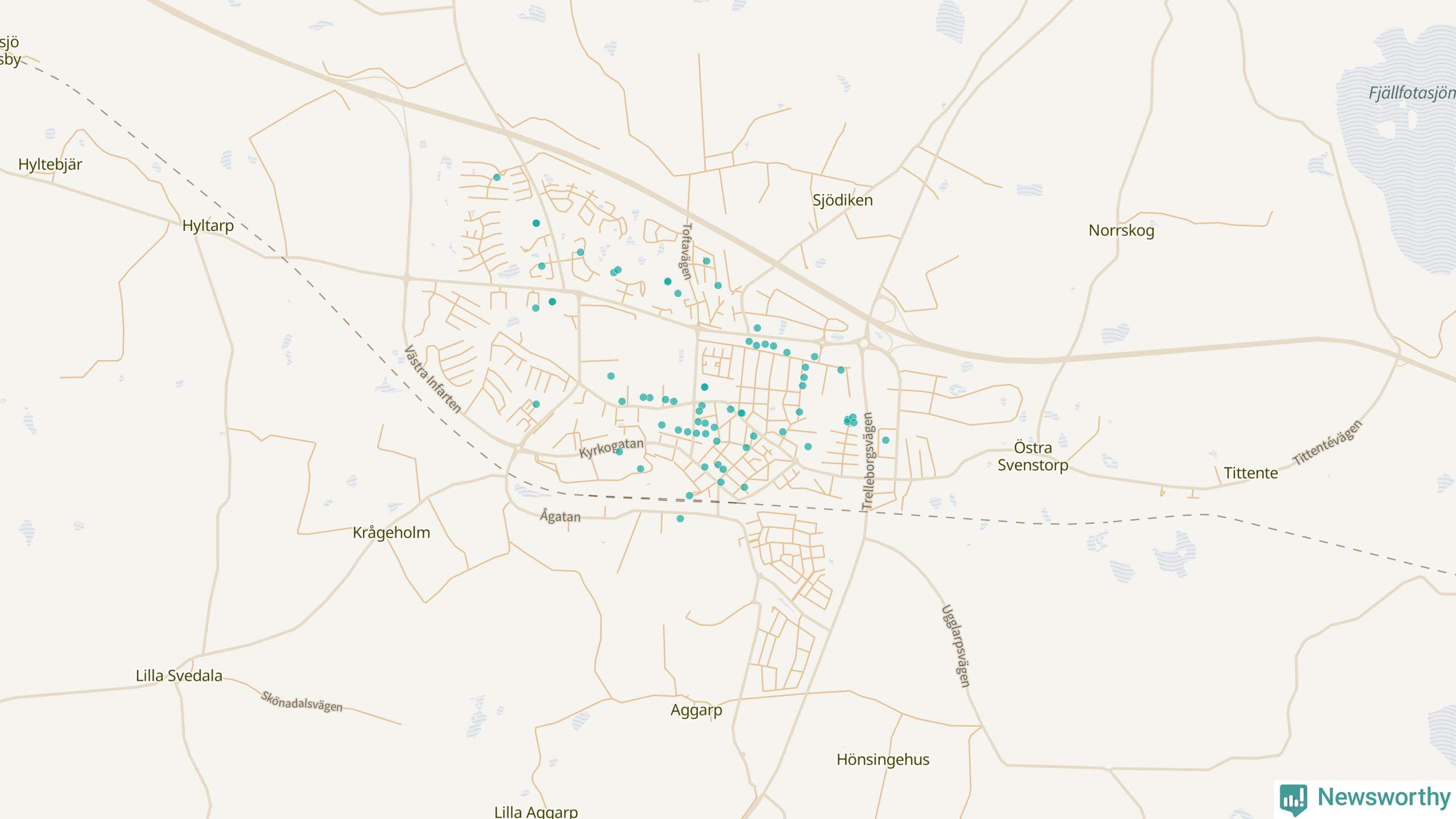
Task: Click the Newsworthy brand text
Action: pos(1384,797)
